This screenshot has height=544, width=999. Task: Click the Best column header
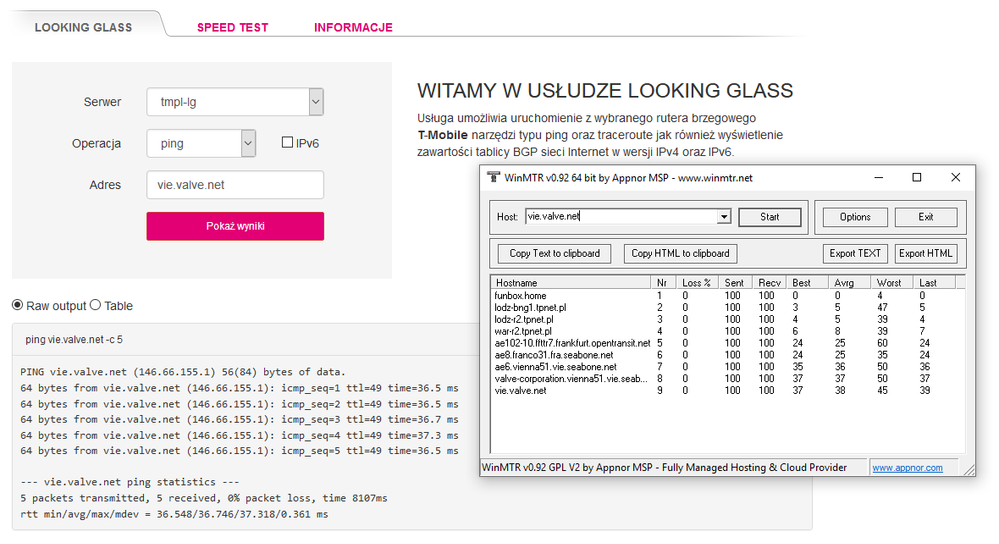[x=807, y=283]
